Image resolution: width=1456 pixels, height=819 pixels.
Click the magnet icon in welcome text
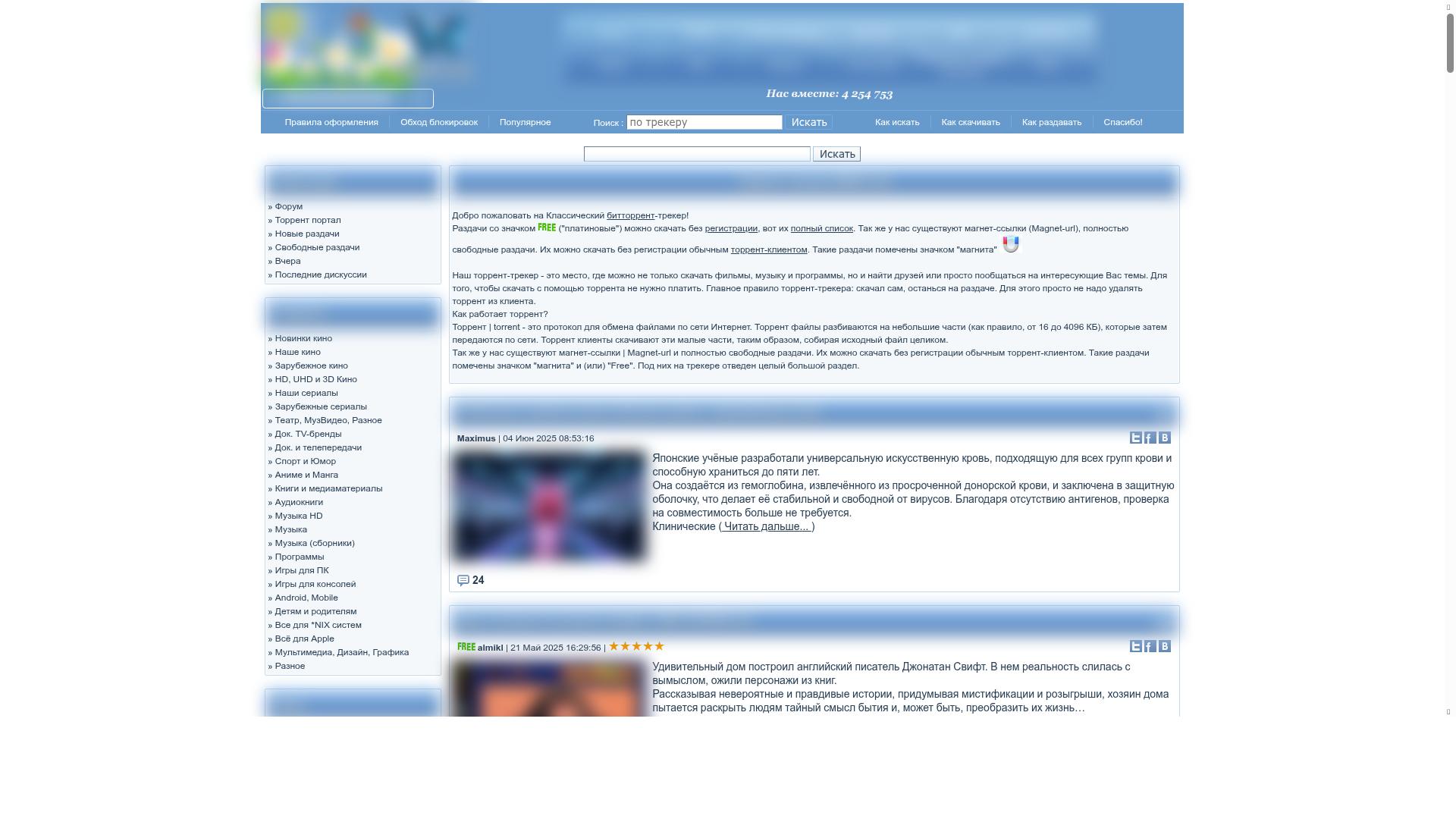click(1011, 244)
